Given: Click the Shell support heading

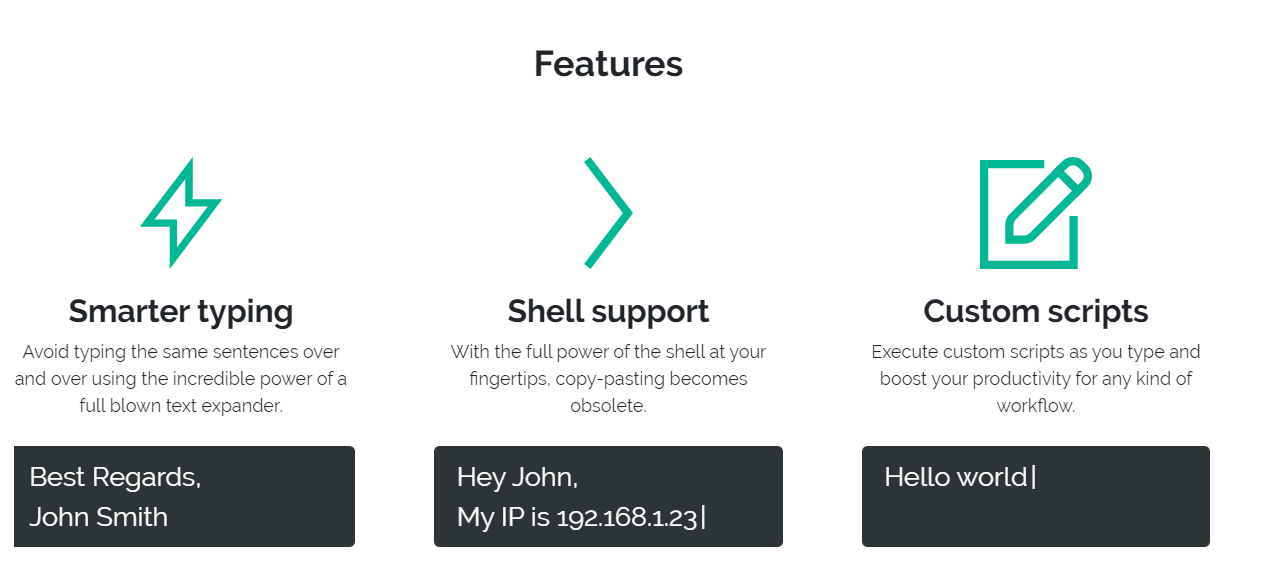Looking at the screenshot, I should click(608, 311).
